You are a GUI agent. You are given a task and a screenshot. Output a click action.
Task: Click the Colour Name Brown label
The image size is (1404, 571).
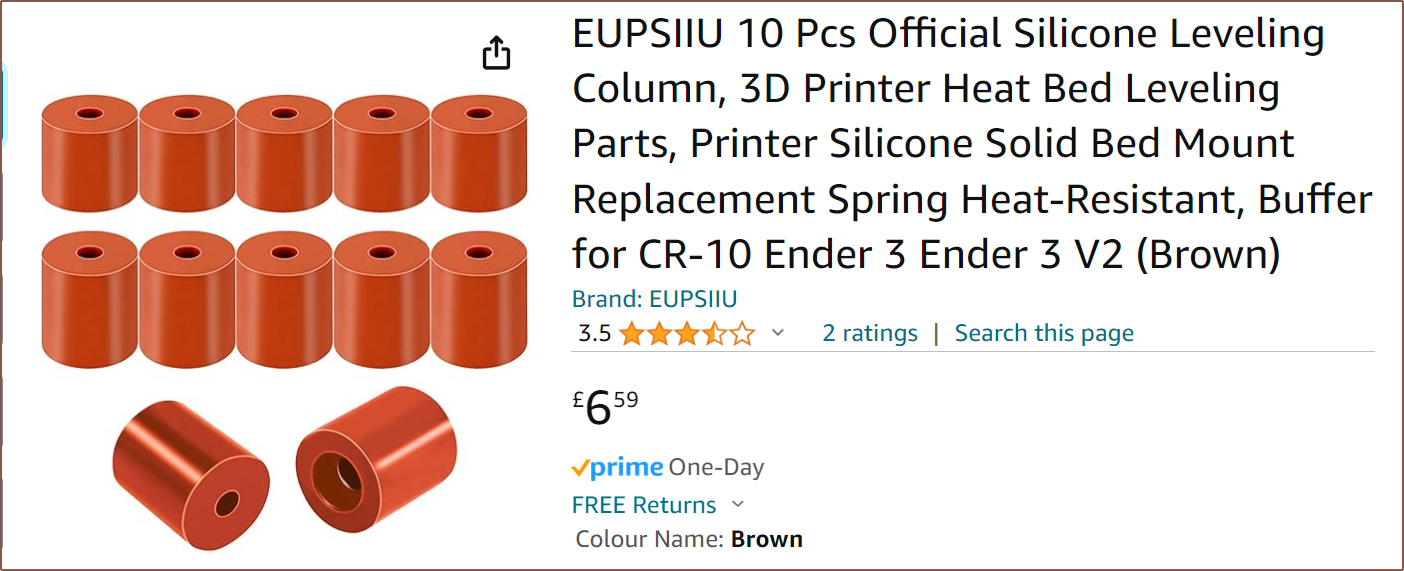pyautogui.click(x=689, y=540)
